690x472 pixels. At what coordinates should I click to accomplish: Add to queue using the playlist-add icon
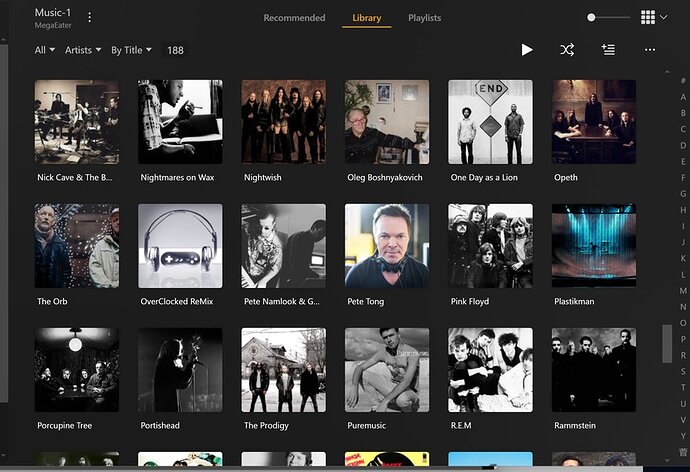[x=608, y=50]
